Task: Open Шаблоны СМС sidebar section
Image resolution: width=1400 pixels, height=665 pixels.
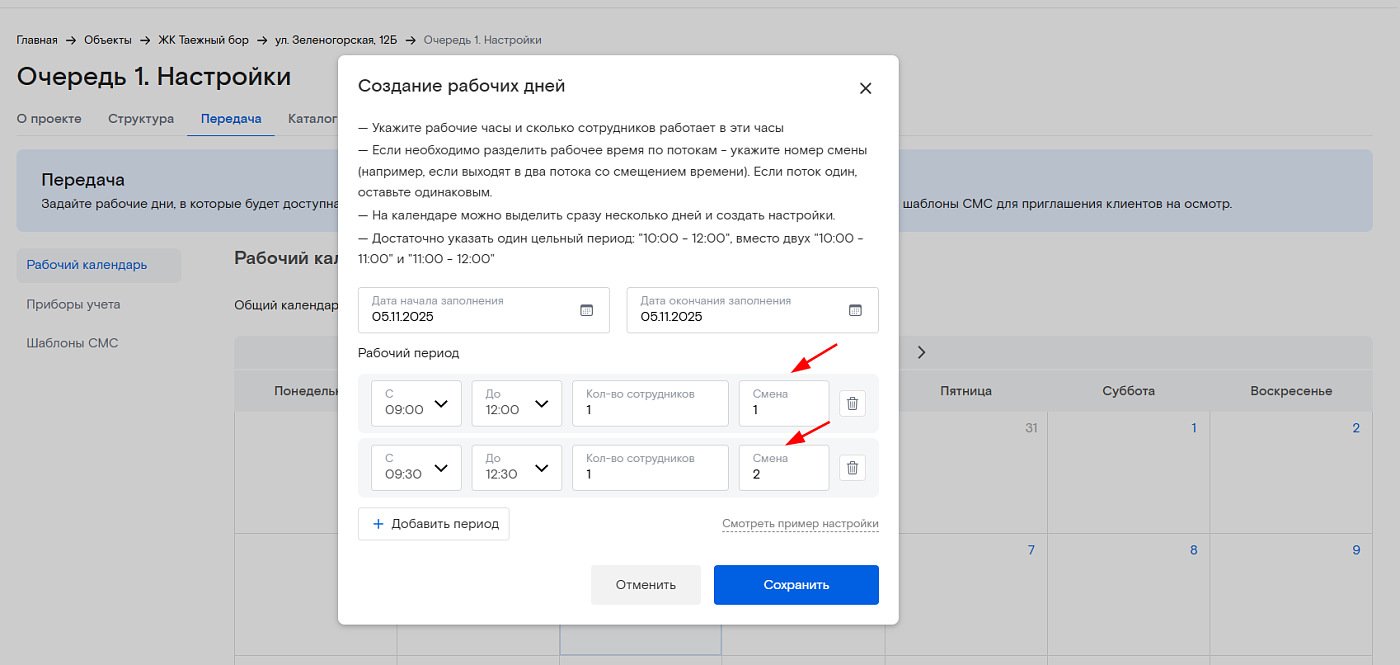Action: [72, 343]
